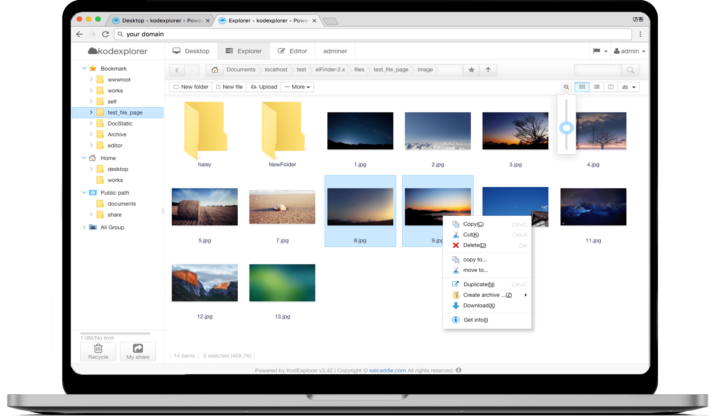The image size is (715, 417).
Task: Click the storage usage progress bar
Action: (x=115, y=334)
